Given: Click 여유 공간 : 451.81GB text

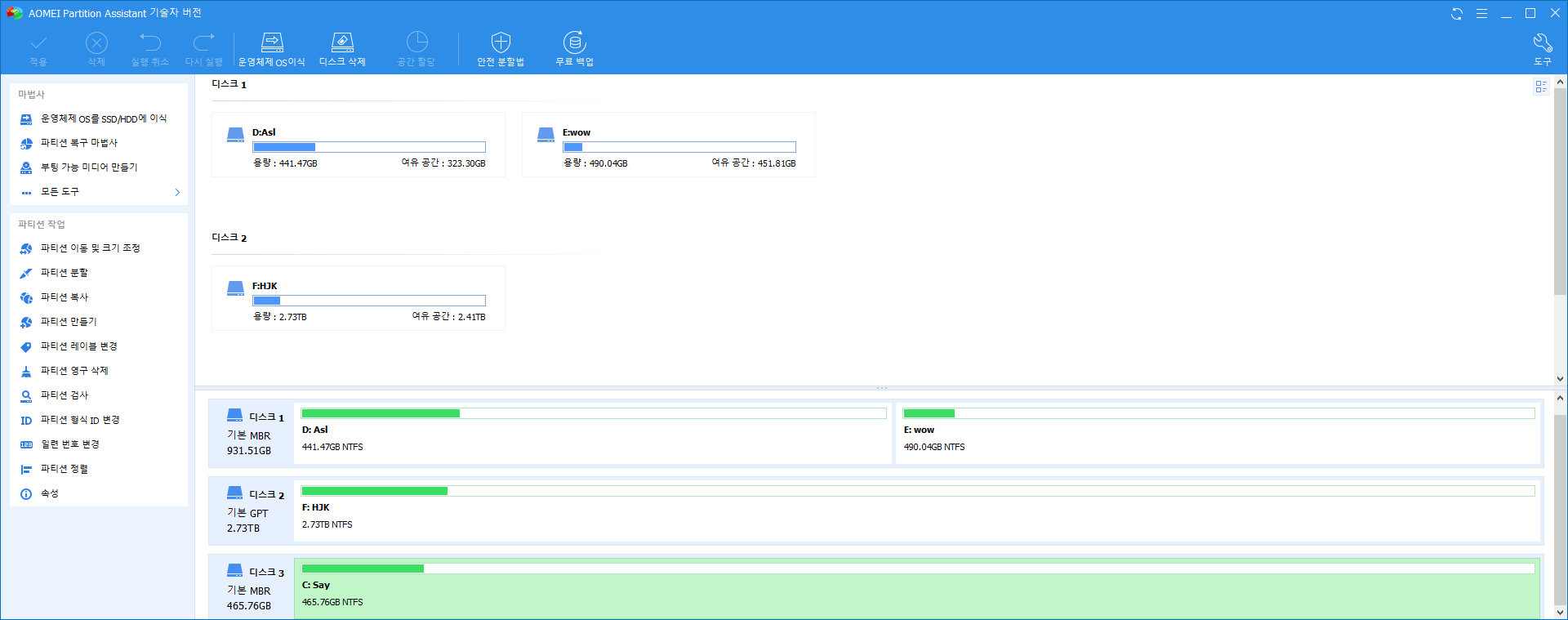Looking at the screenshot, I should (x=754, y=163).
